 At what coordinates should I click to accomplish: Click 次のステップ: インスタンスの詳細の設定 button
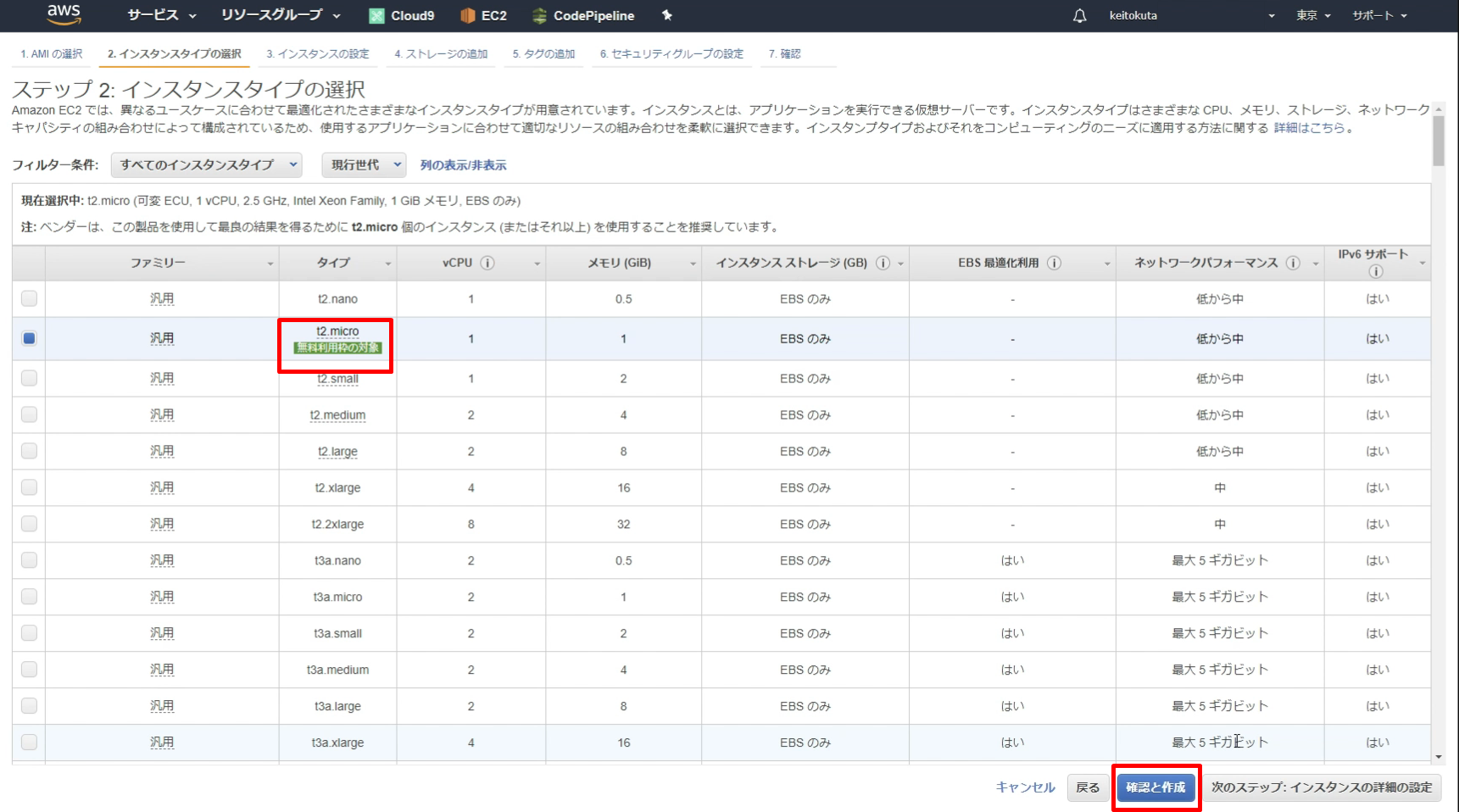(x=1322, y=787)
